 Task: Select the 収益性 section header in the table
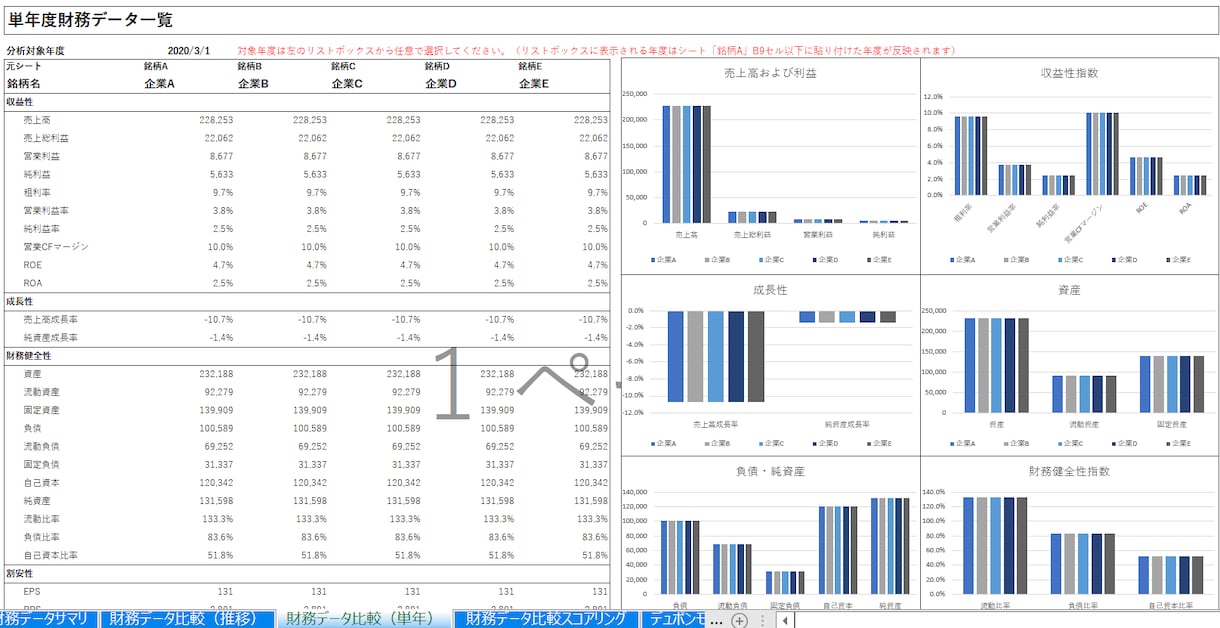(20, 102)
